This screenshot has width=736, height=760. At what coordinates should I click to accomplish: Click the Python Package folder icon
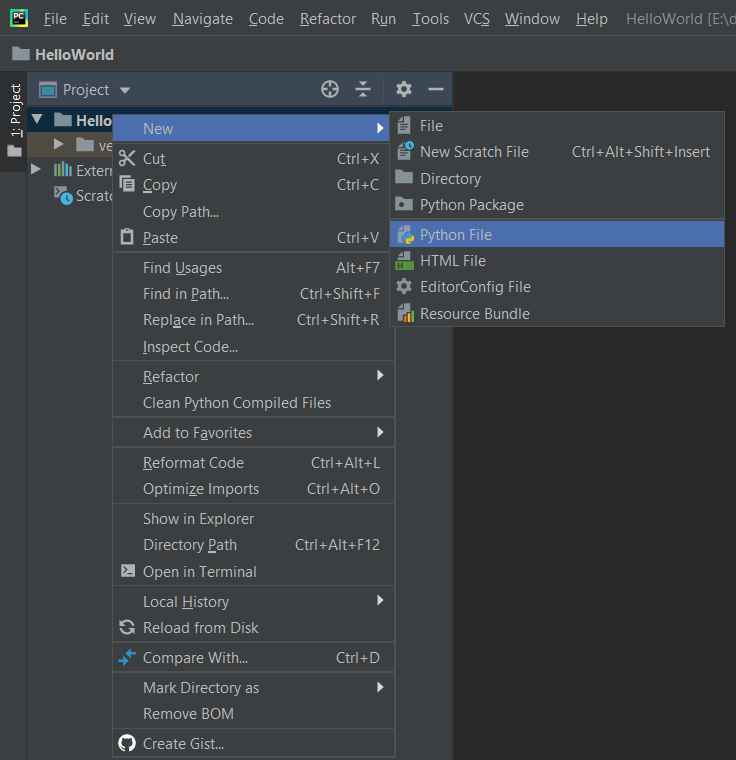tap(404, 204)
